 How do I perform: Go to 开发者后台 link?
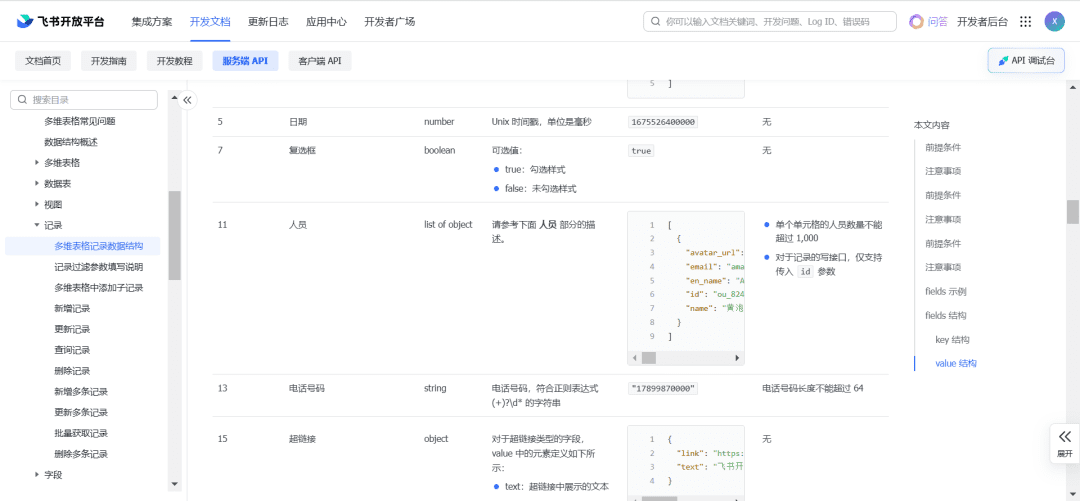982,21
